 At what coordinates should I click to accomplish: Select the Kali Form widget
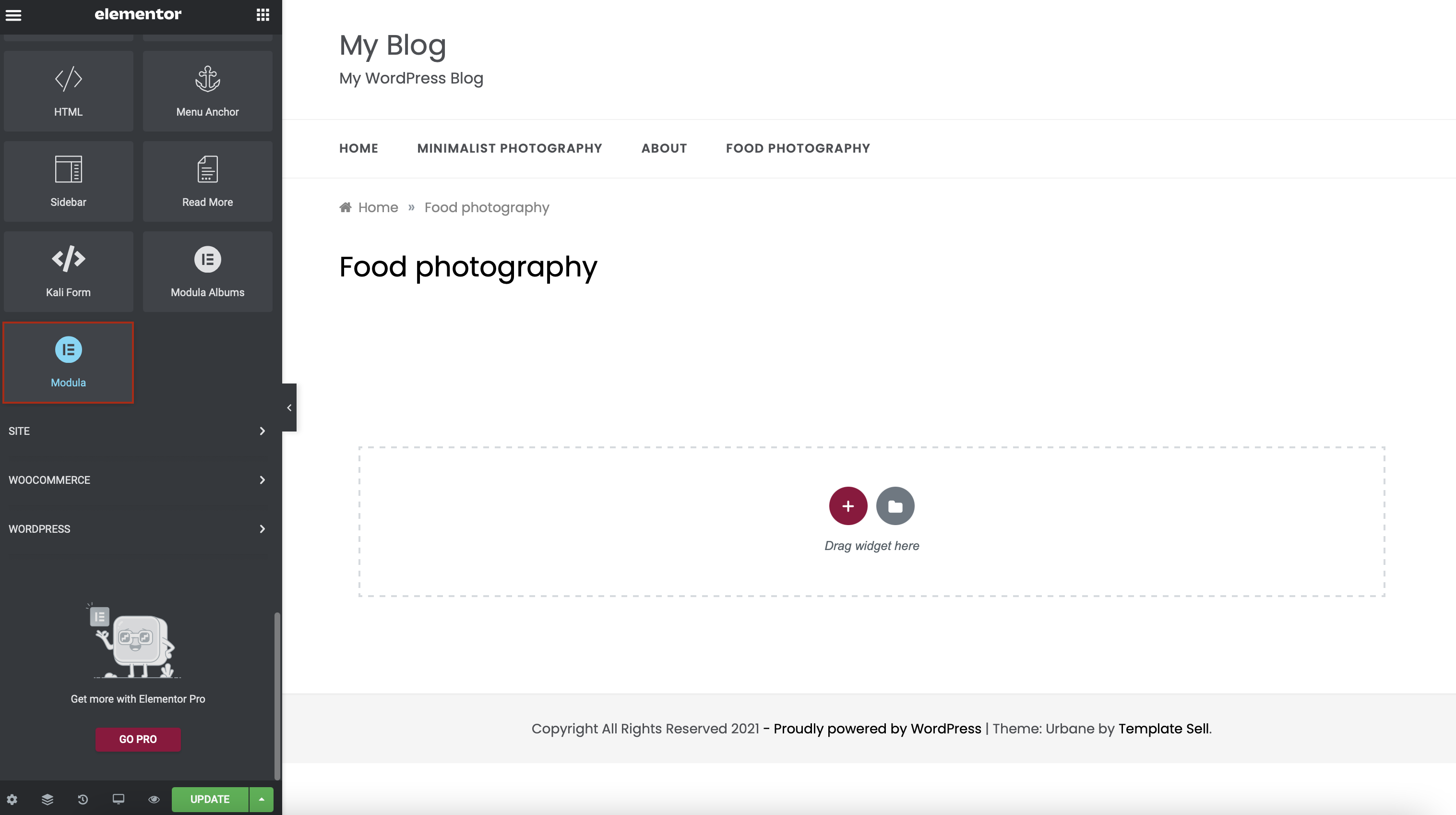[69, 271]
